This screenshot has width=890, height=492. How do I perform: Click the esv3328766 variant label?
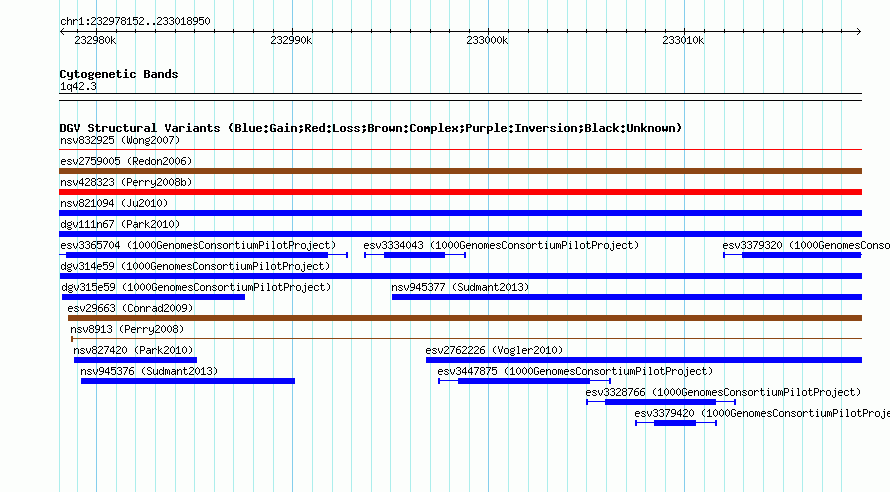click(x=723, y=392)
